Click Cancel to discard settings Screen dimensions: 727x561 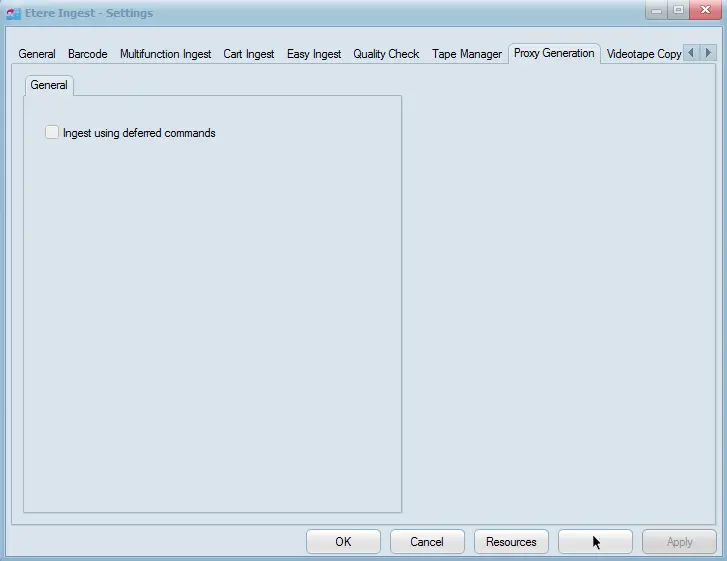pos(427,542)
